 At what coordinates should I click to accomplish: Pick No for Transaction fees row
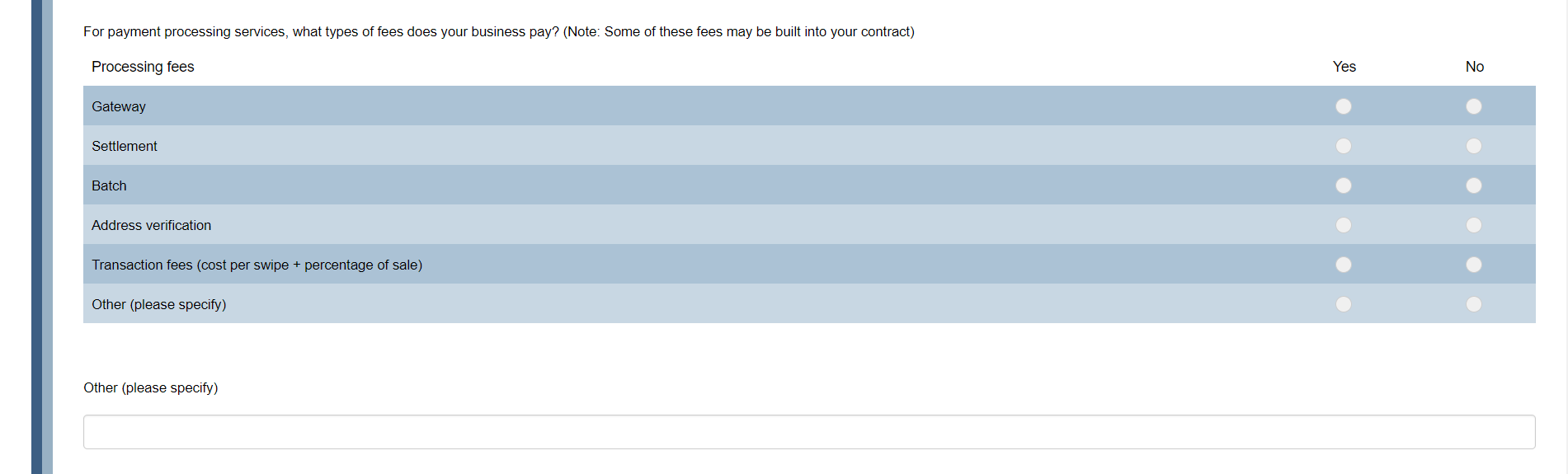[1474, 265]
